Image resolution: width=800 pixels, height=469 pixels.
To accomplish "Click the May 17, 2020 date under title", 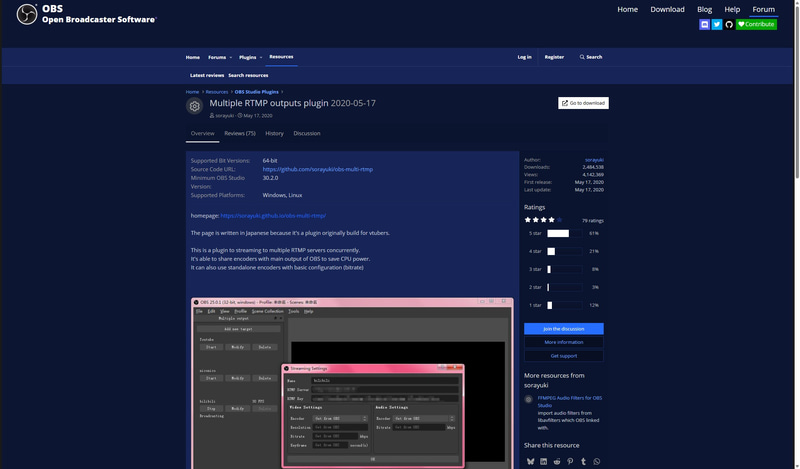I will click(x=258, y=116).
